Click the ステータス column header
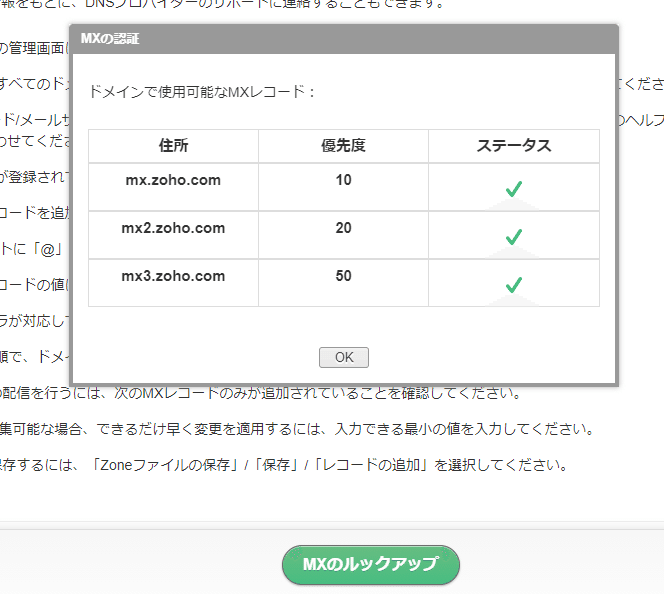This screenshot has width=664, height=594. pyautogui.click(x=514, y=146)
